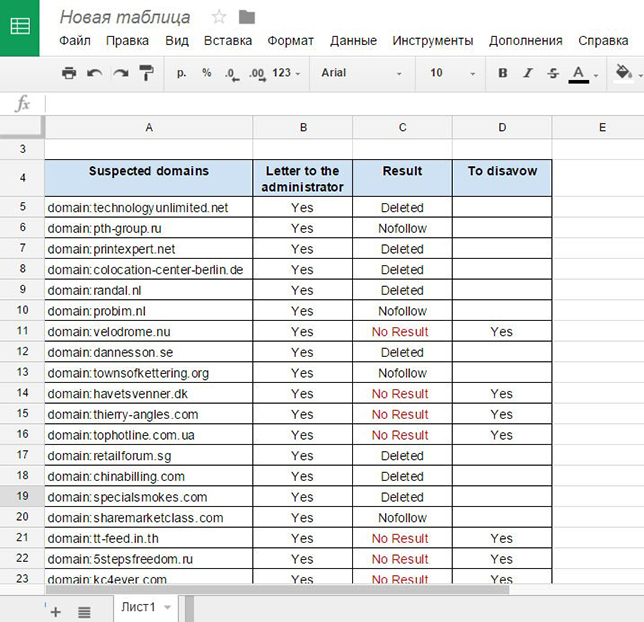This screenshot has height=622, width=644.
Task: Toggle strikethrough formatting
Action: pos(553,73)
